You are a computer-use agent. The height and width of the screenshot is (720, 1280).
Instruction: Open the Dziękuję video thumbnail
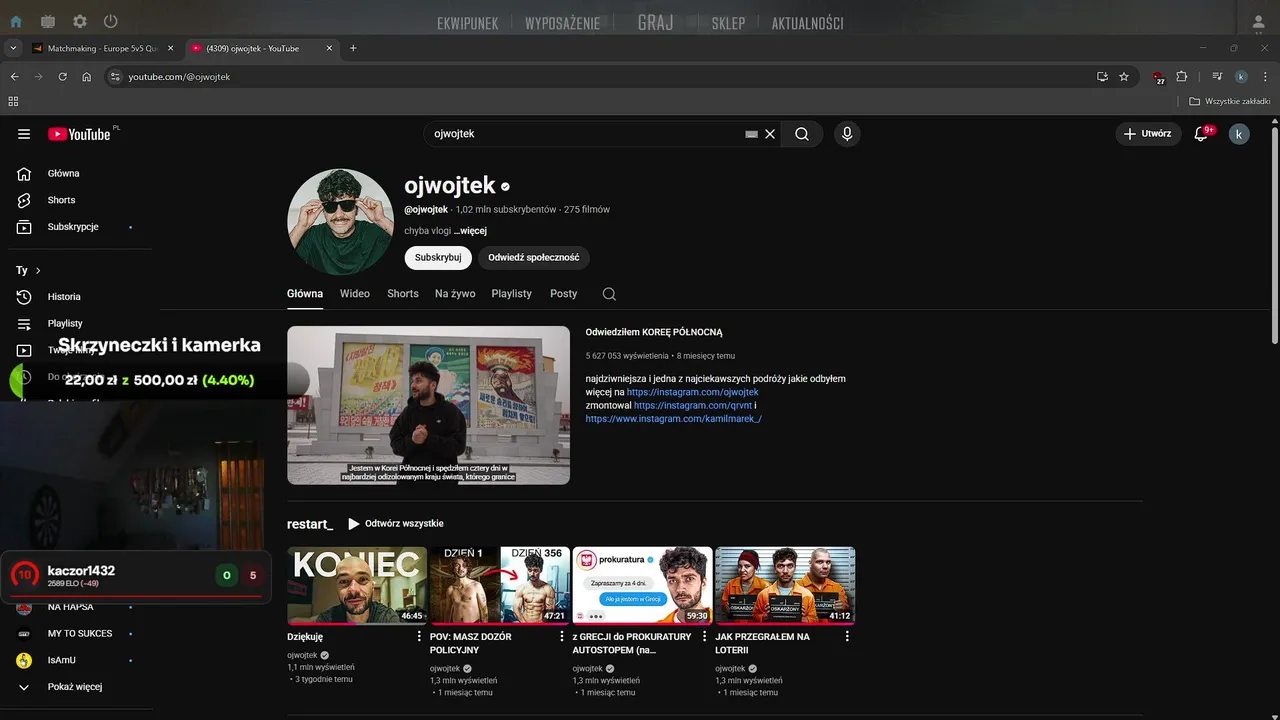coord(357,585)
